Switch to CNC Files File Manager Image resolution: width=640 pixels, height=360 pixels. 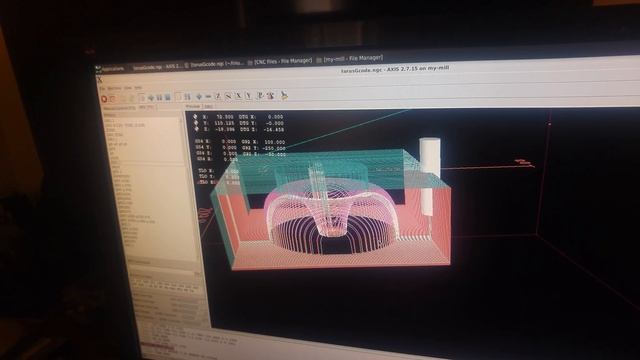(281, 61)
